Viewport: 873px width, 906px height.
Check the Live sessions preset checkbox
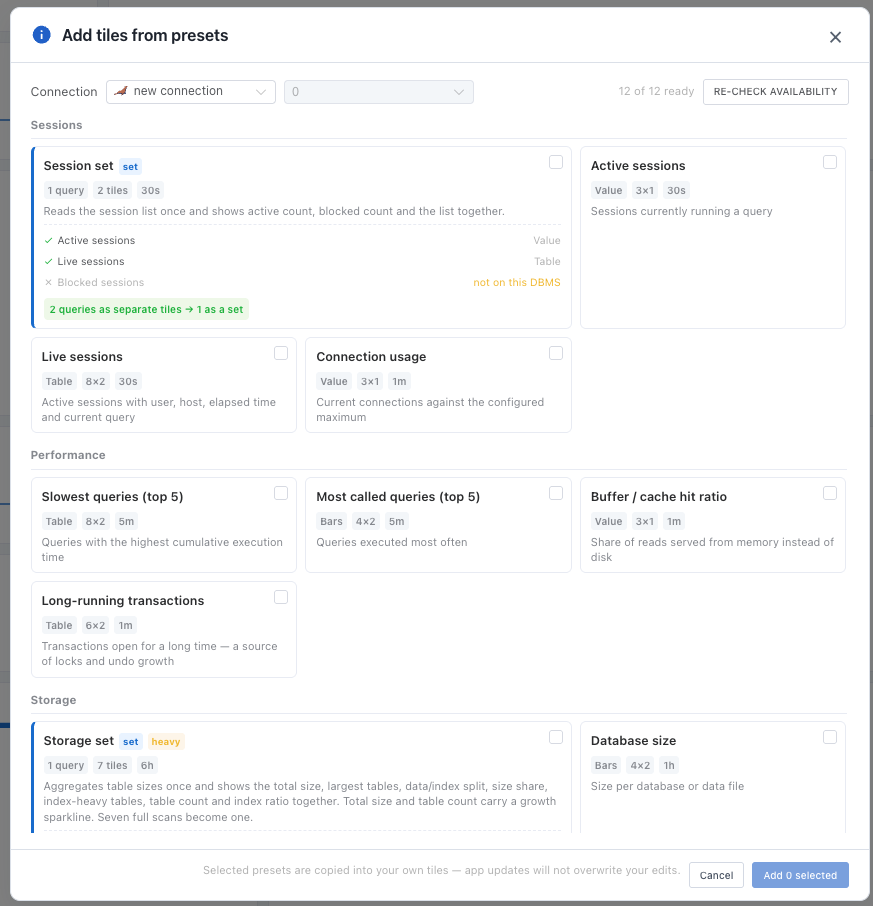tap(281, 353)
